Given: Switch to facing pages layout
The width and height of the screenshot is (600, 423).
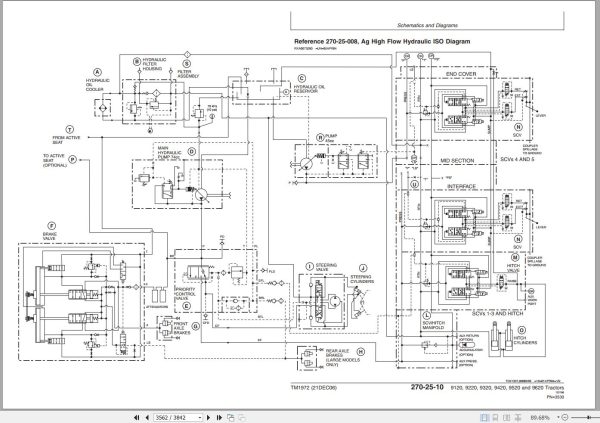Looking at the screenshot, I should (x=506, y=417).
